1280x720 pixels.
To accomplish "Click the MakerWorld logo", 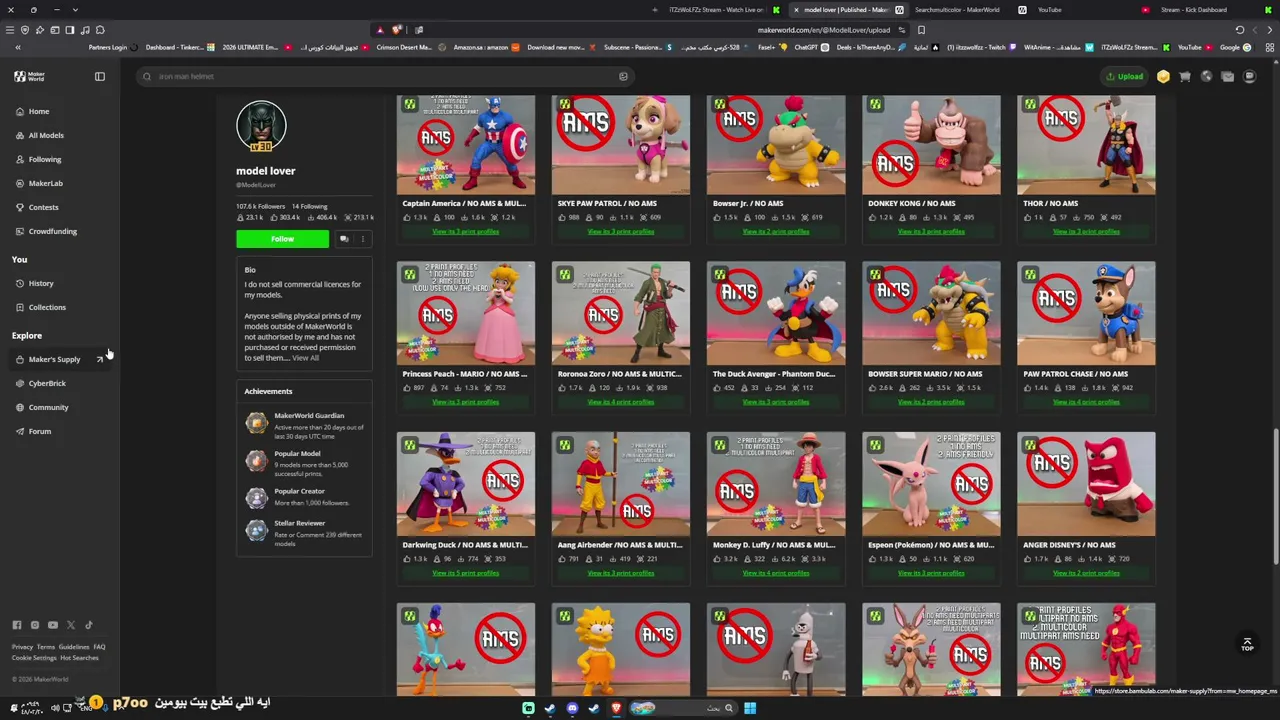I will (30, 76).
